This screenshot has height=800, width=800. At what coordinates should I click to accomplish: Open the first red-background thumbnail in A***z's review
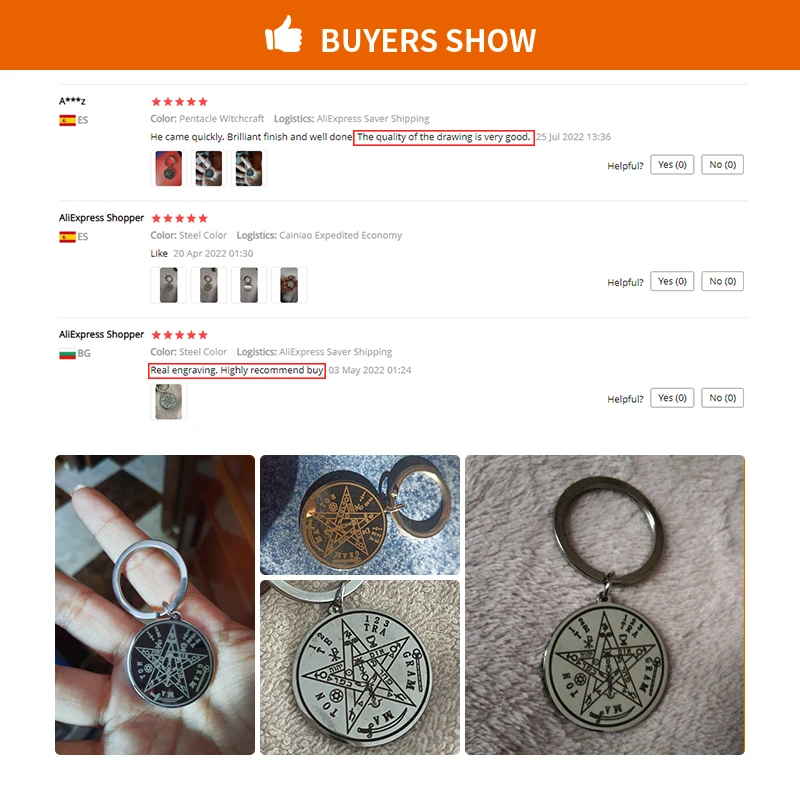point(168,168)
